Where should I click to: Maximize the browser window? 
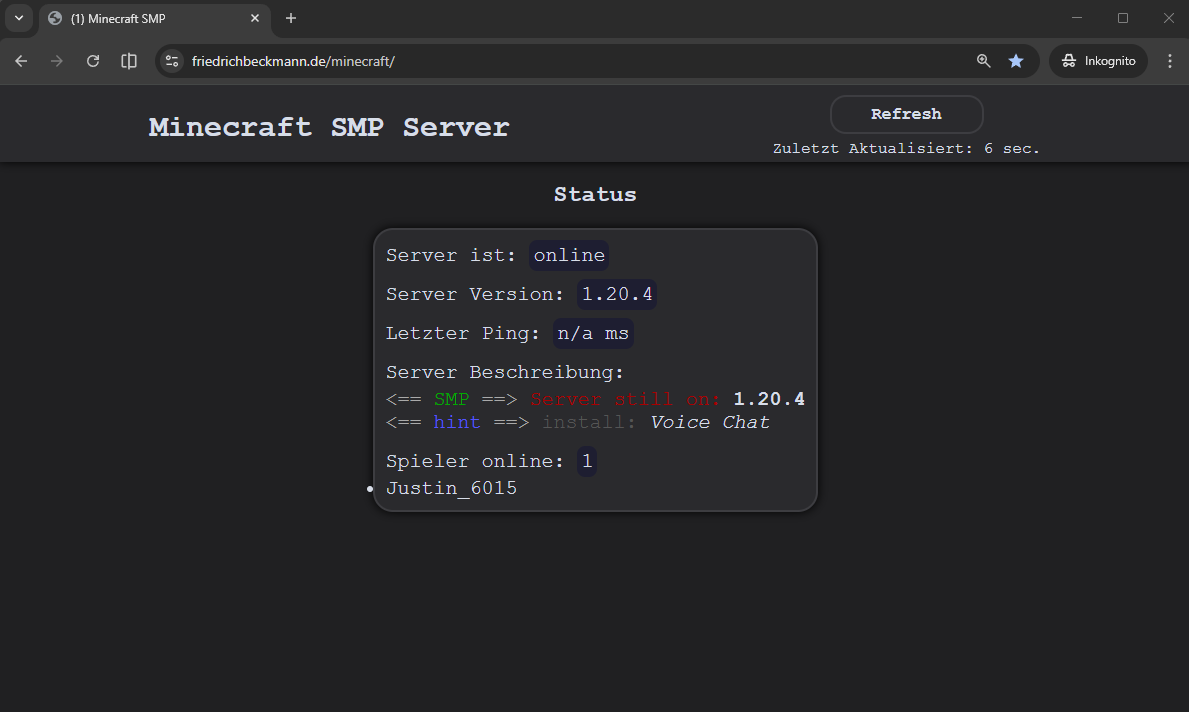(x=1123, y=18)
